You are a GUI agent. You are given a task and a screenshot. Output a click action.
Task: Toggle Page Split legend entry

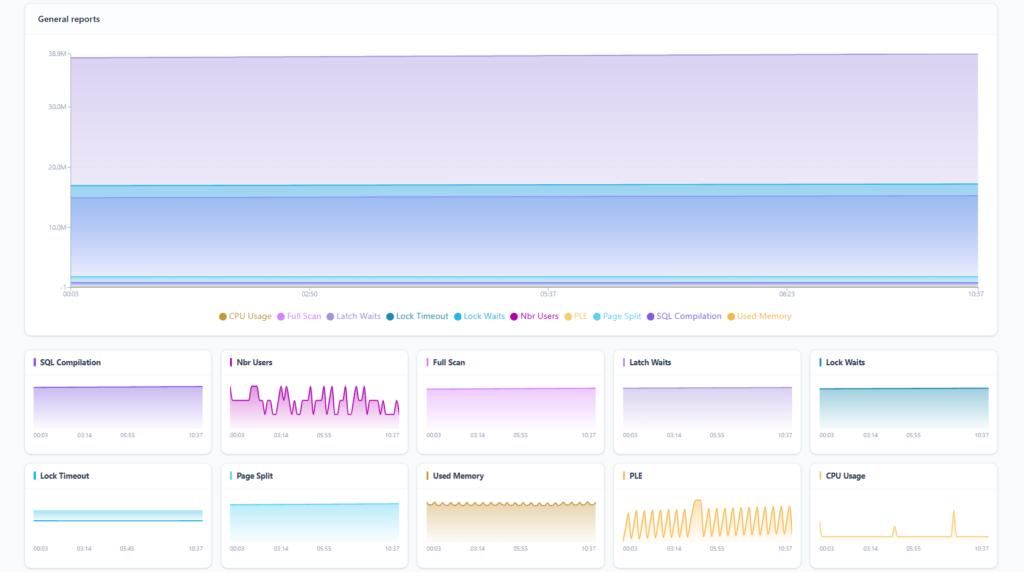coord(620,316)
